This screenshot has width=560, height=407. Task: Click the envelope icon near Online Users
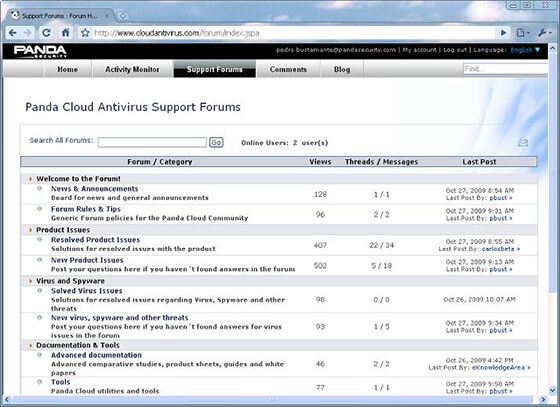[x=523, y=142]
